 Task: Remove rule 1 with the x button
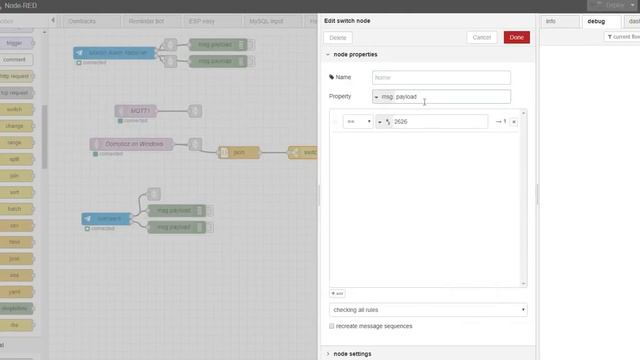(x=514, y=122)
